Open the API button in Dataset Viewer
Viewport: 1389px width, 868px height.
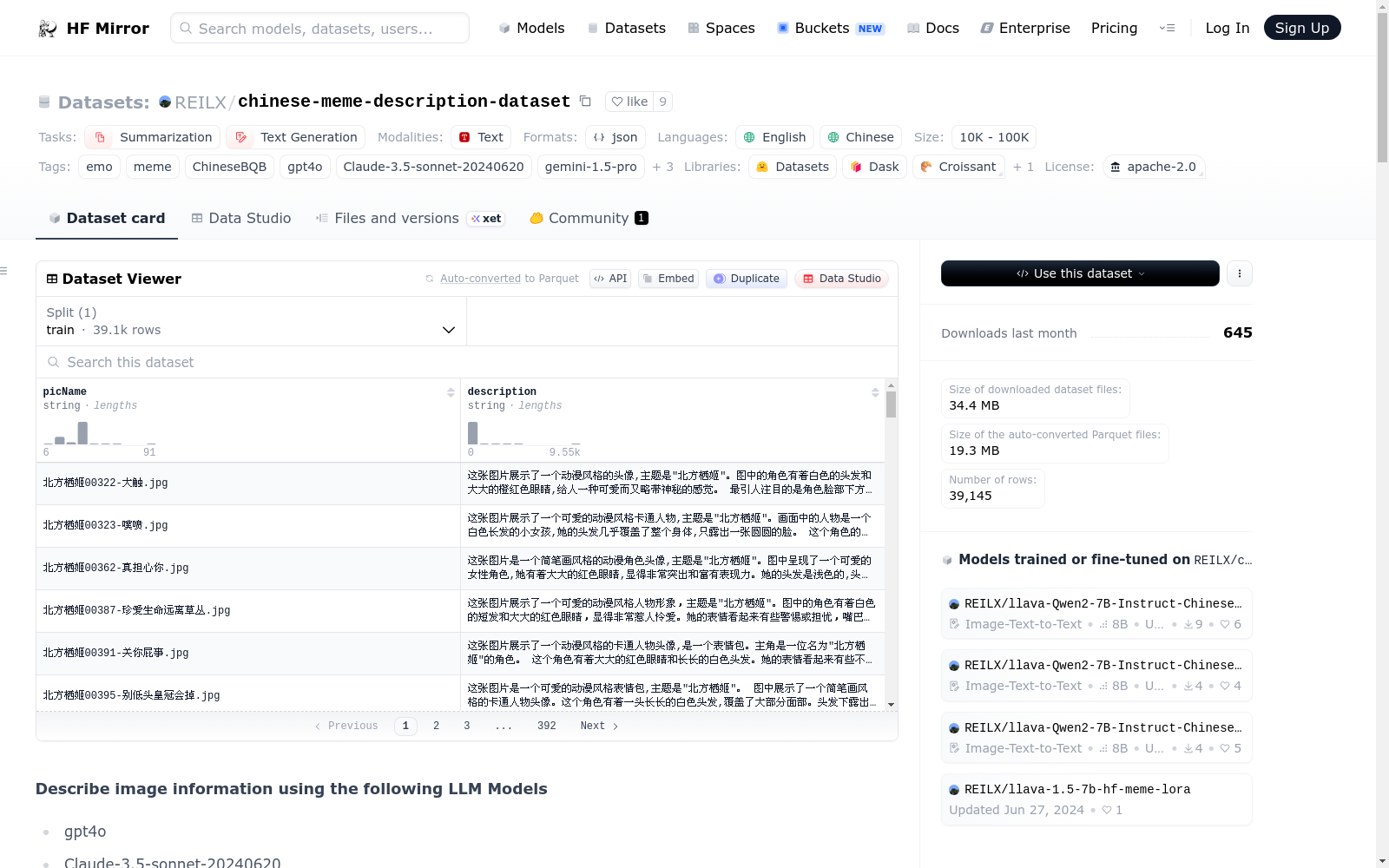610,279
